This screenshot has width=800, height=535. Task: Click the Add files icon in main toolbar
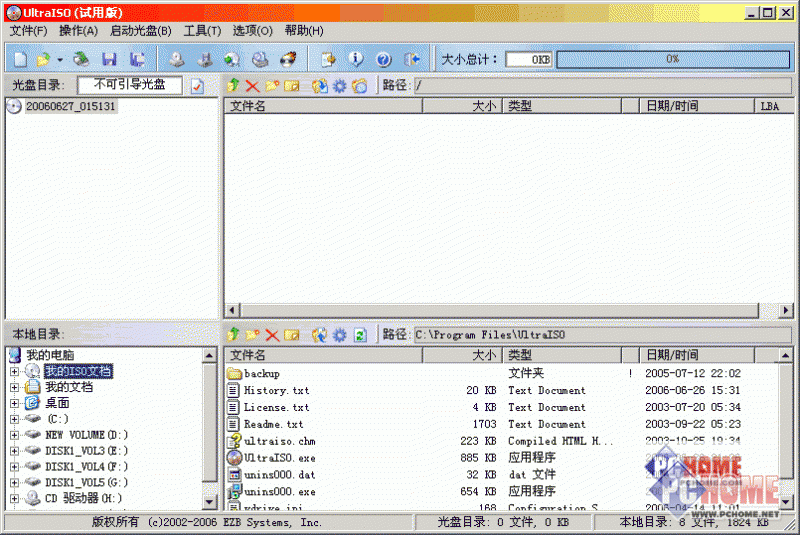[328, 59]
